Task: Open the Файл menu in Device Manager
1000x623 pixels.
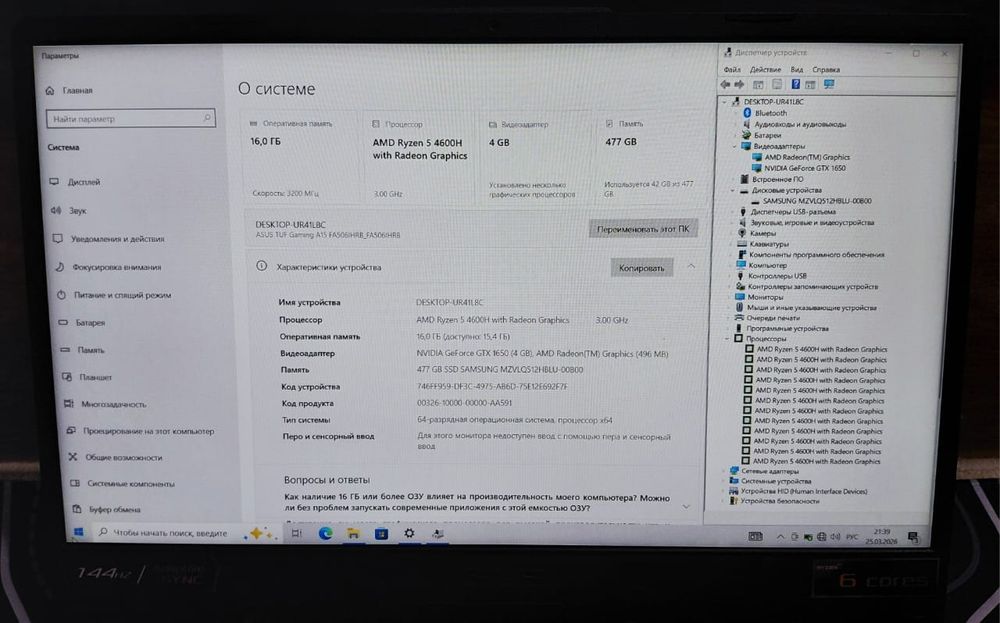Action: 732,70
